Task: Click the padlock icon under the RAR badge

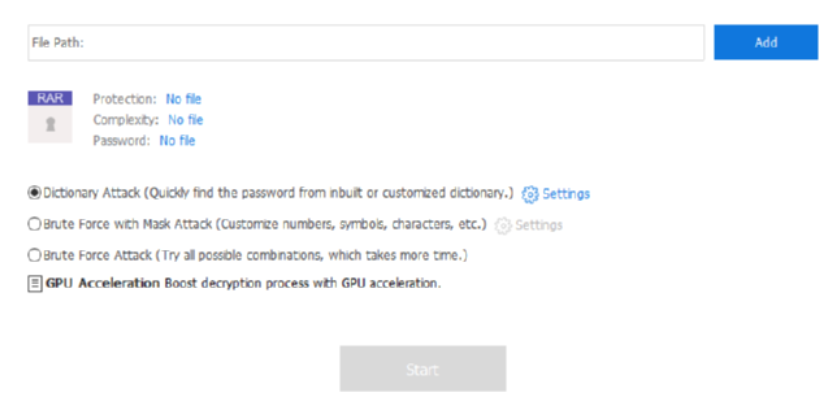Action: [x=50, y=124]
